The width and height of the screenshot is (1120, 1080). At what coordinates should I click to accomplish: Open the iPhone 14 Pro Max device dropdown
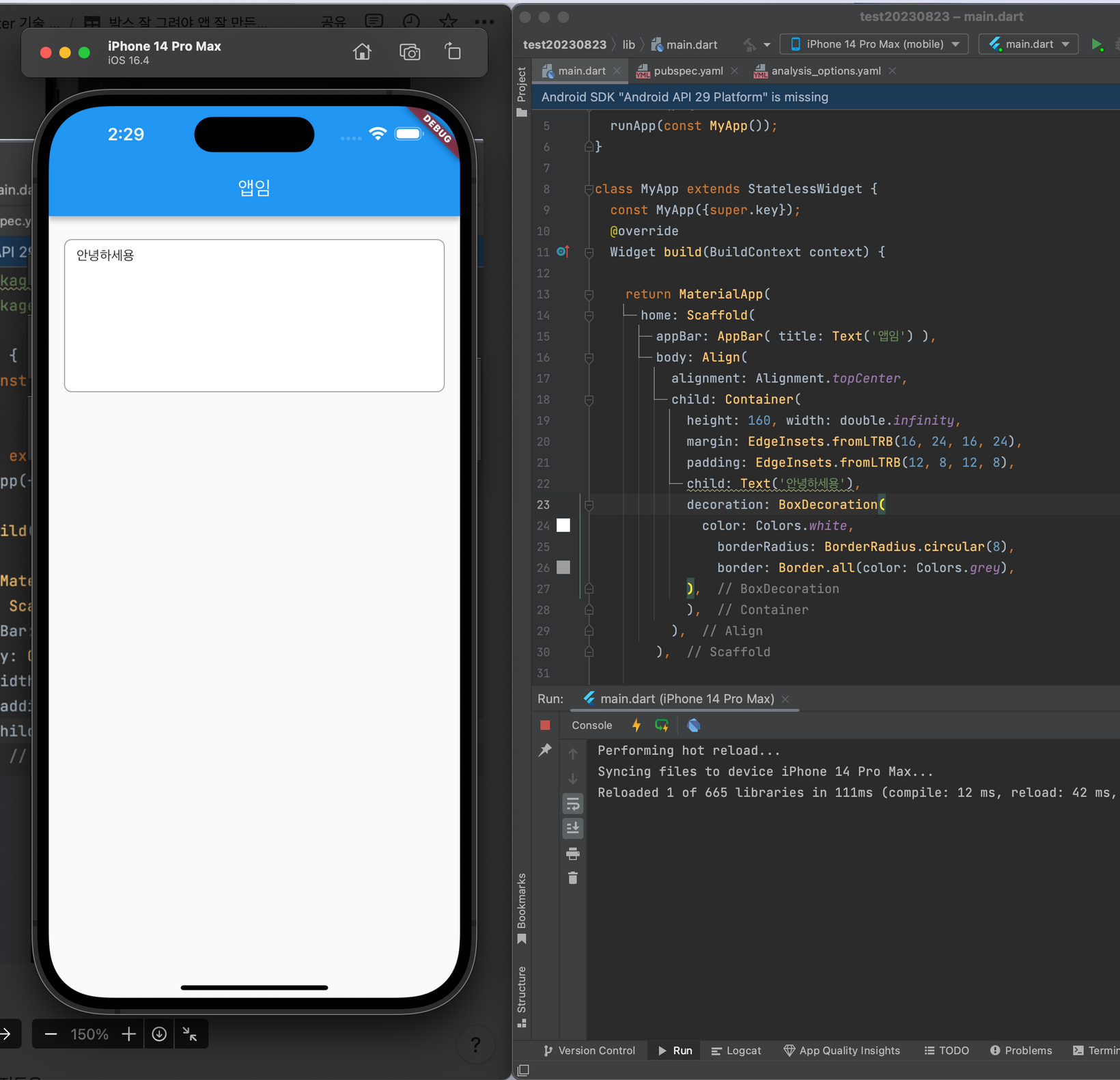[x=874, y=44]
